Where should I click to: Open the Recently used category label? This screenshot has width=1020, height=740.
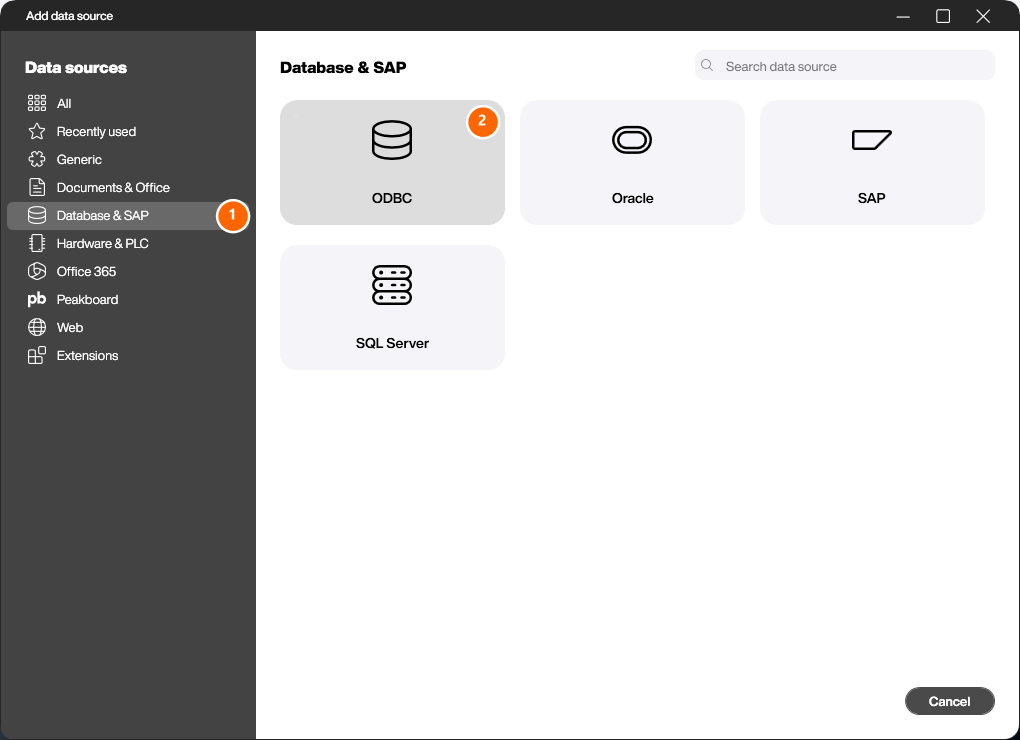point(96,131)
